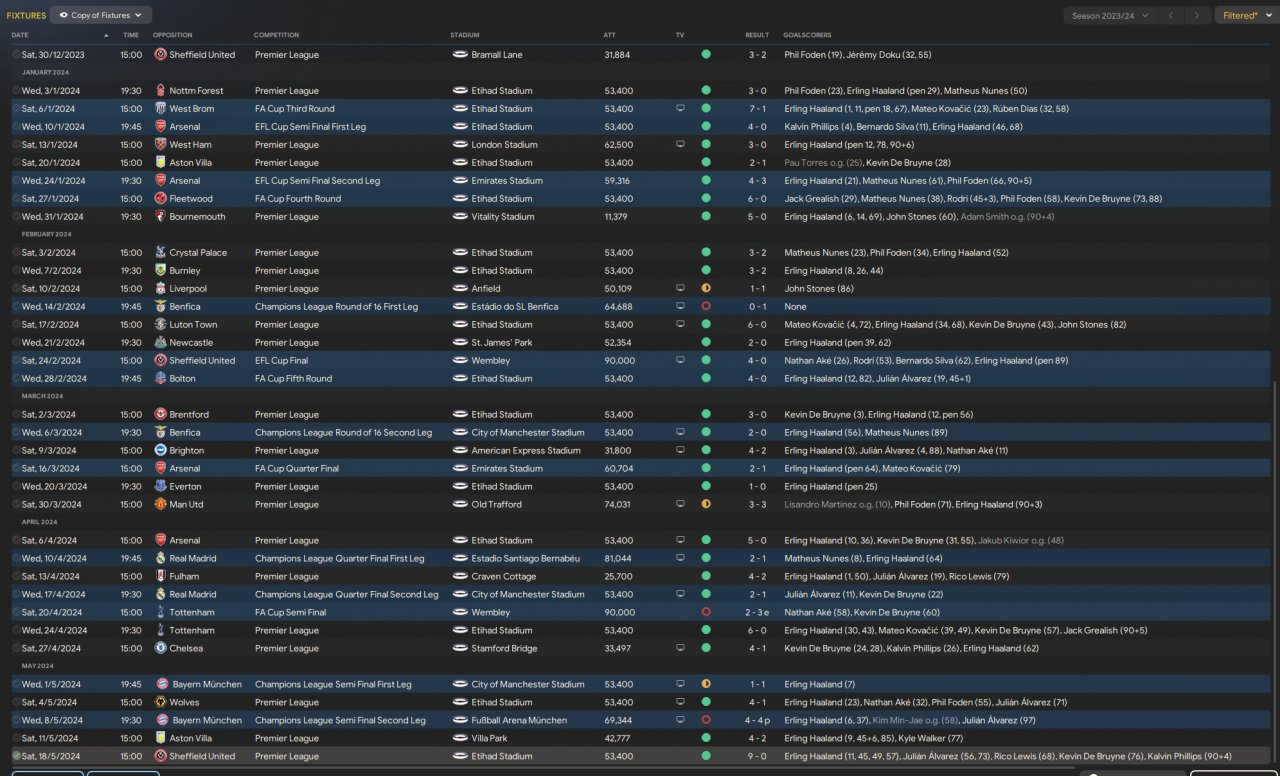Open the Chelsea club badge
Screen dimensions: 1280x776
coord(161,649)
